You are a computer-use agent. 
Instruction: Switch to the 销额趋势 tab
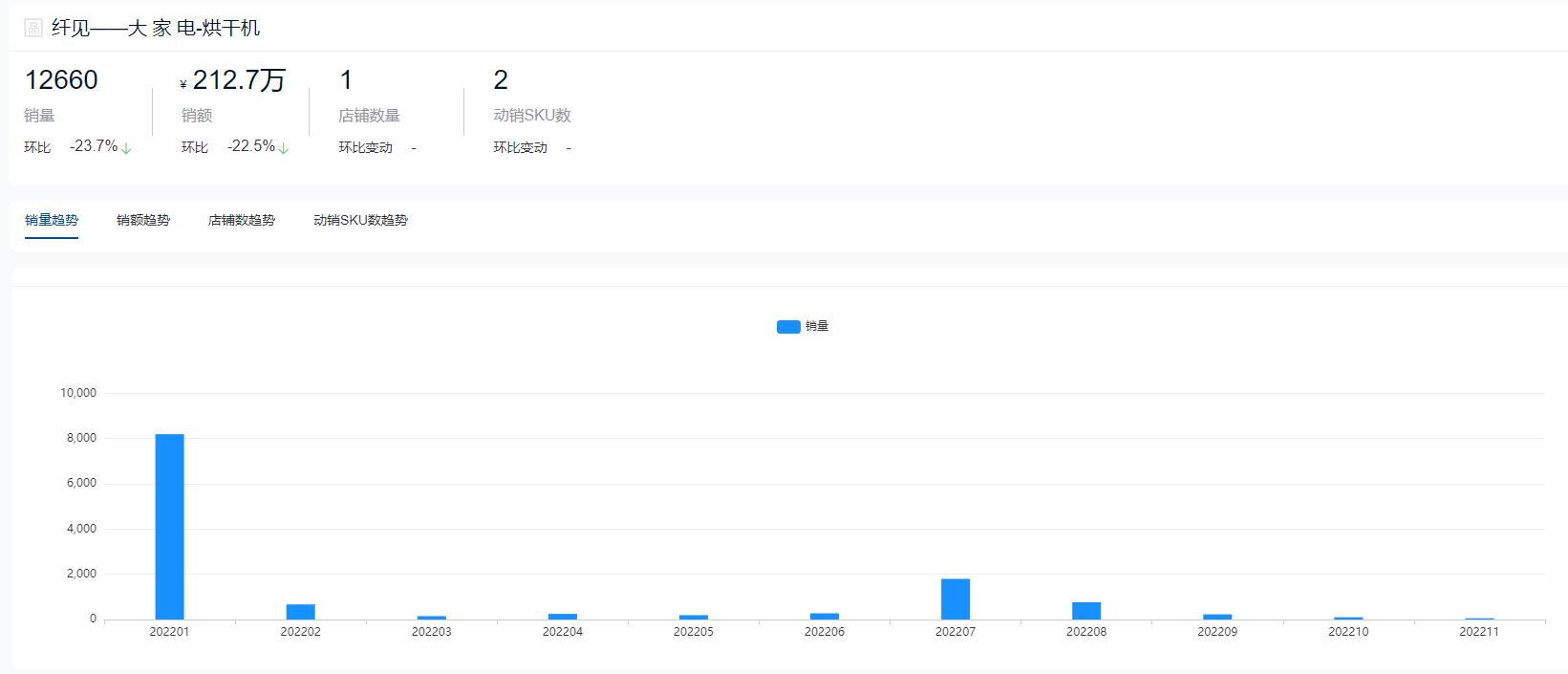click(x=143, y=220)
